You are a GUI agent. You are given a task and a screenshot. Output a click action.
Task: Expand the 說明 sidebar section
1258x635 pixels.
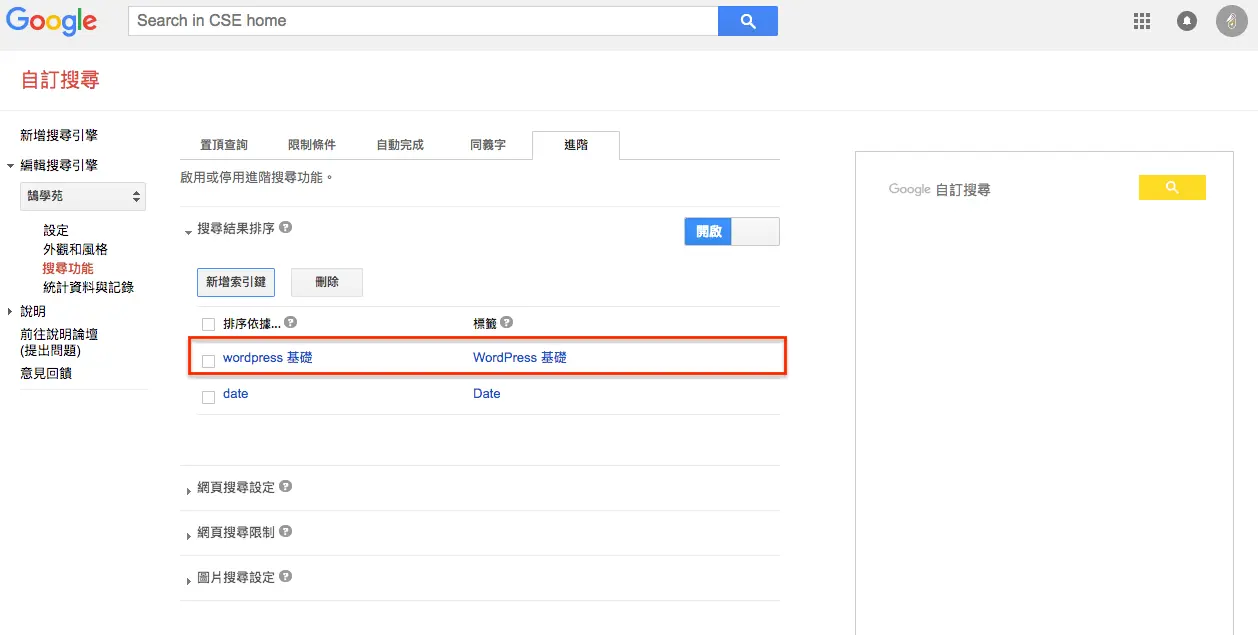[x=10, y=311]
